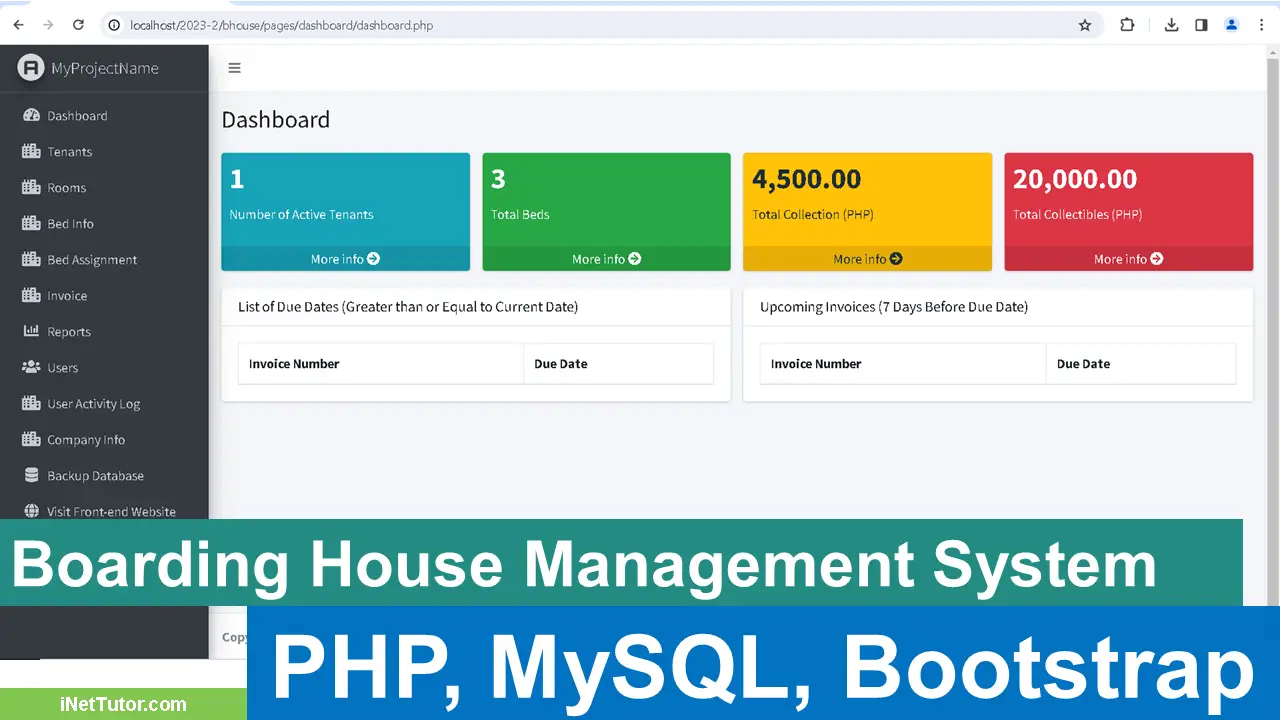
Task: Click Visit Front-end Website link
Action: [110, 511]
